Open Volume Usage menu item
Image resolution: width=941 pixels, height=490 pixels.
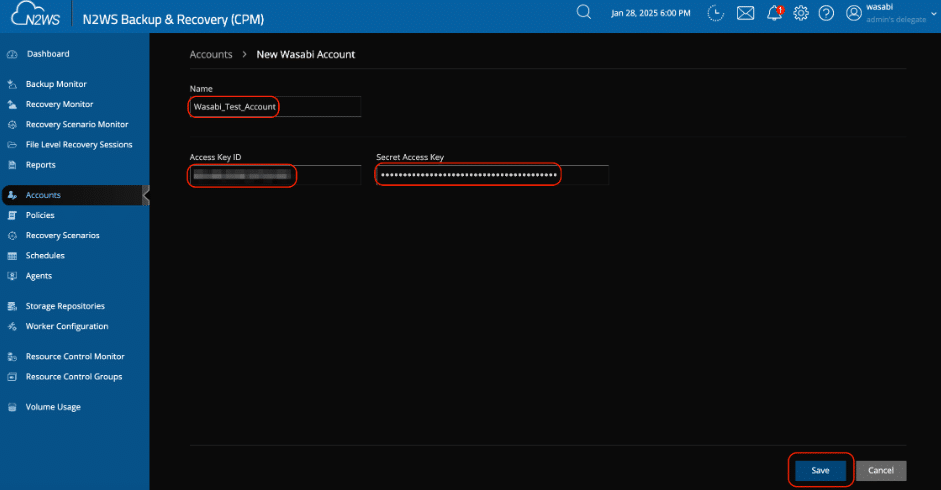(x=53, y=407)
